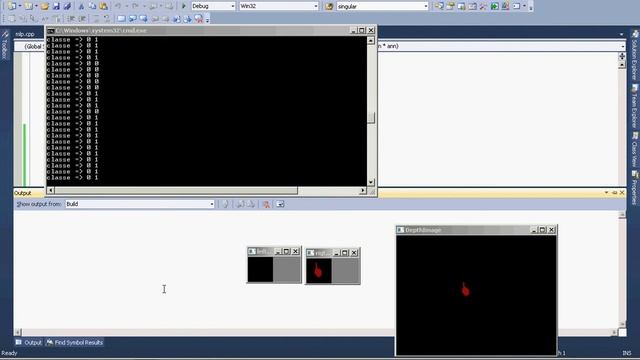This screenshot has width=640, height=360.
Task: Click the editor split window handle
Action: click(622, 56)
